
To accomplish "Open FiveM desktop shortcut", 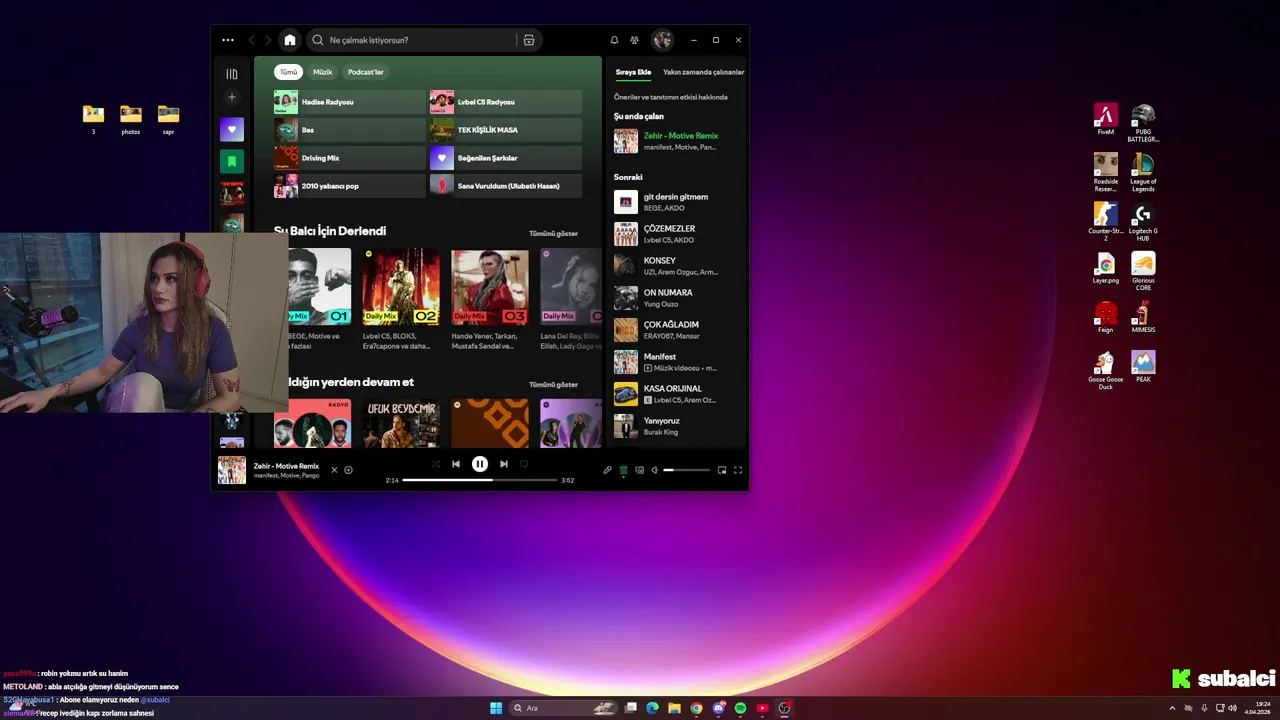I will [1105, 119].
